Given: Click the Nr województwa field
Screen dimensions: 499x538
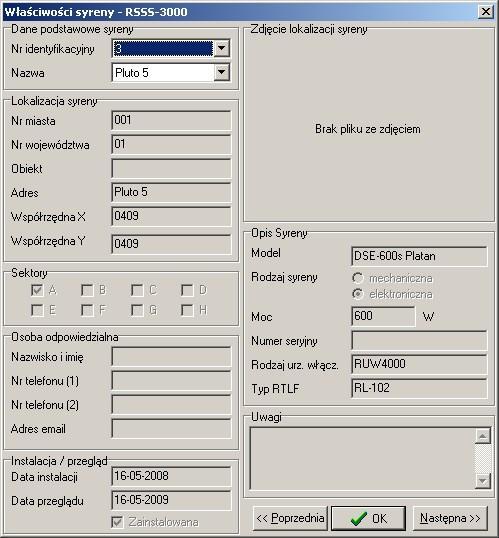Looking at the screenshot, I should (x=171, y=144).
